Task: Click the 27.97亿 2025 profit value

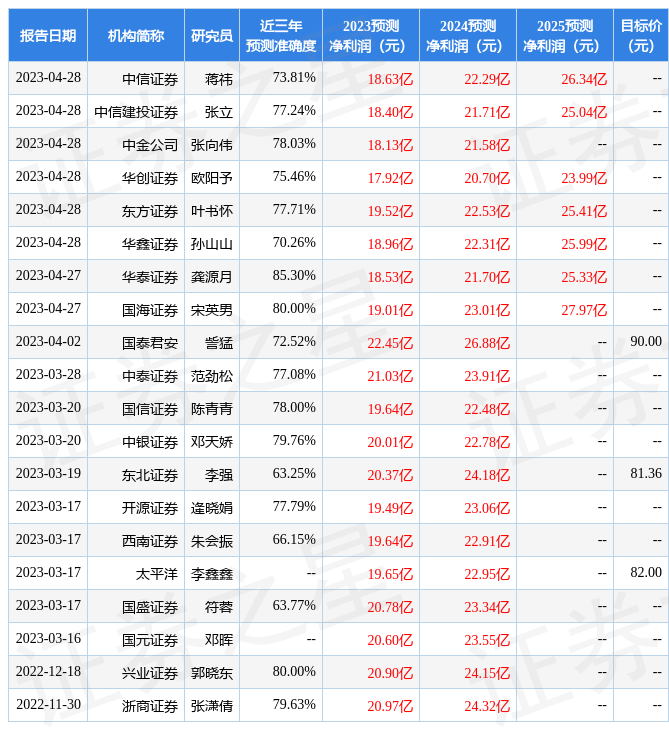Action: click(584, 310)
